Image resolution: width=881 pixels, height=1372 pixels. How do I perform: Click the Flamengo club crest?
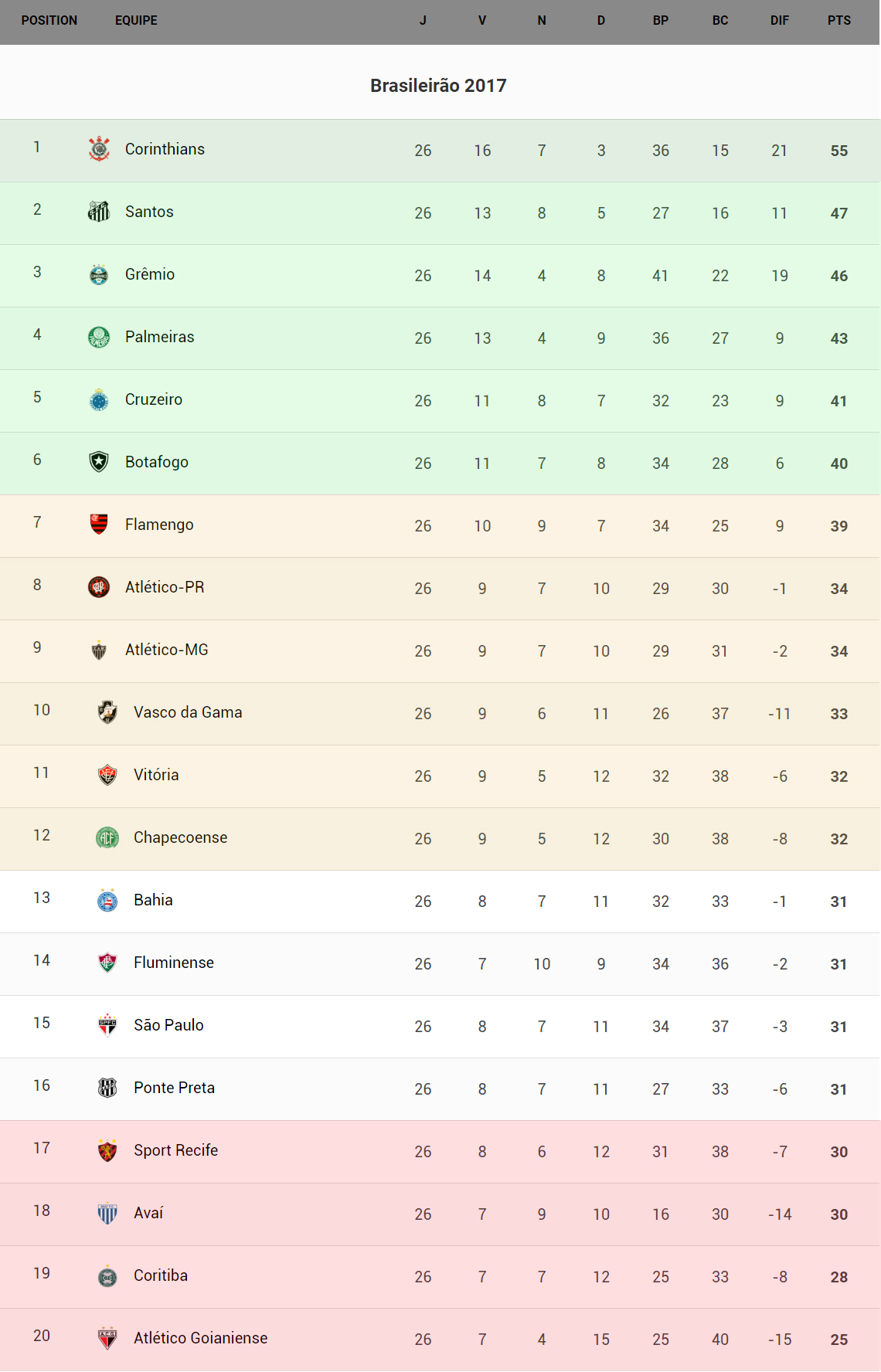(x=99, y=525)
